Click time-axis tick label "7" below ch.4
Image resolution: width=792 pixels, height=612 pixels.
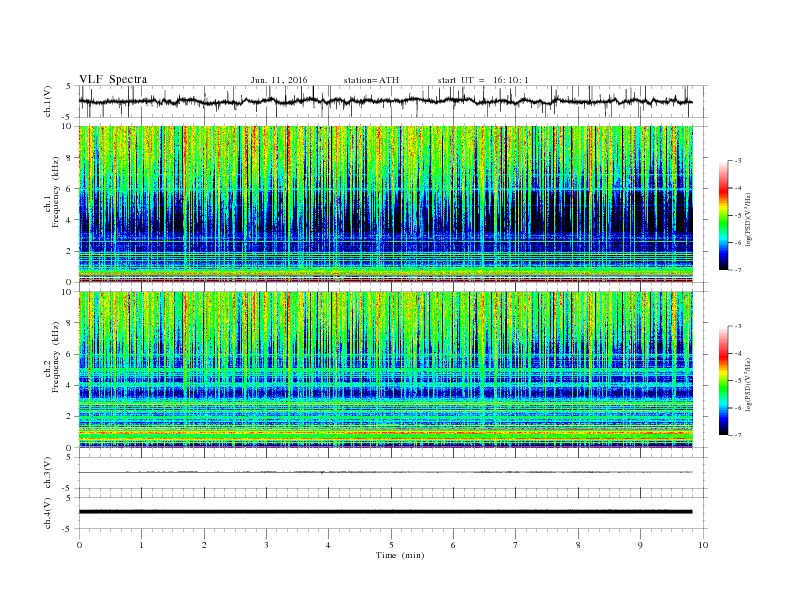click(x=516, y=545)
